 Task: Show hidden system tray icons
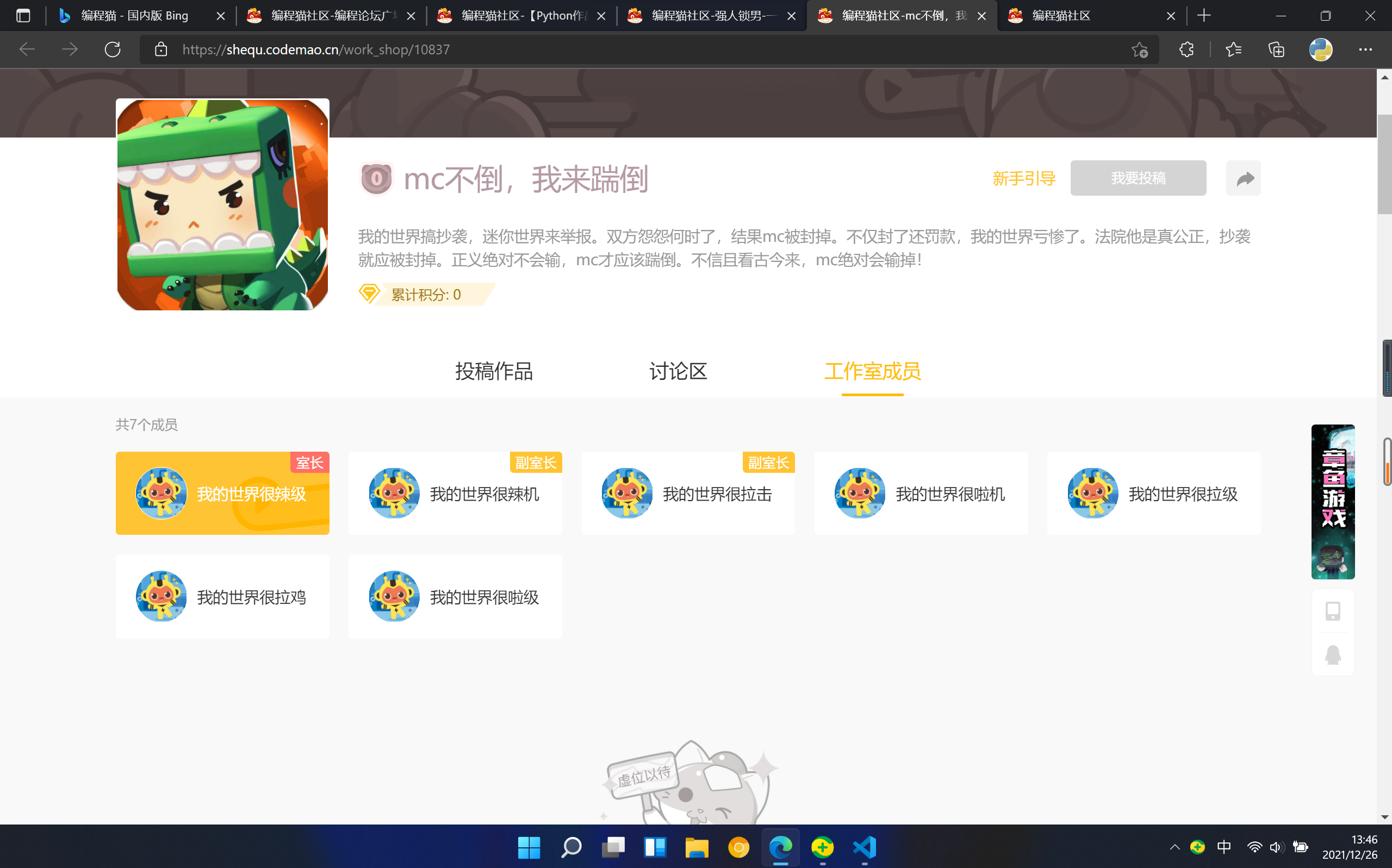pyautogui.click(x=1174, y=847)
